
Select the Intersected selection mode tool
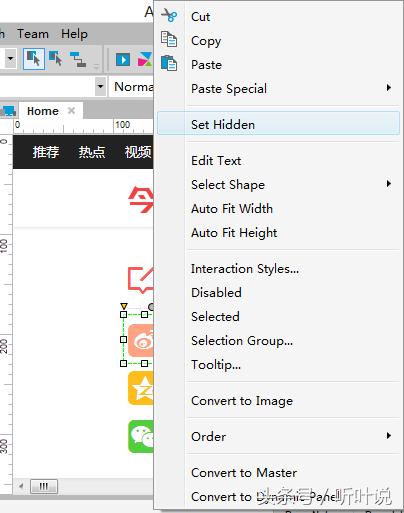[34, 59]
